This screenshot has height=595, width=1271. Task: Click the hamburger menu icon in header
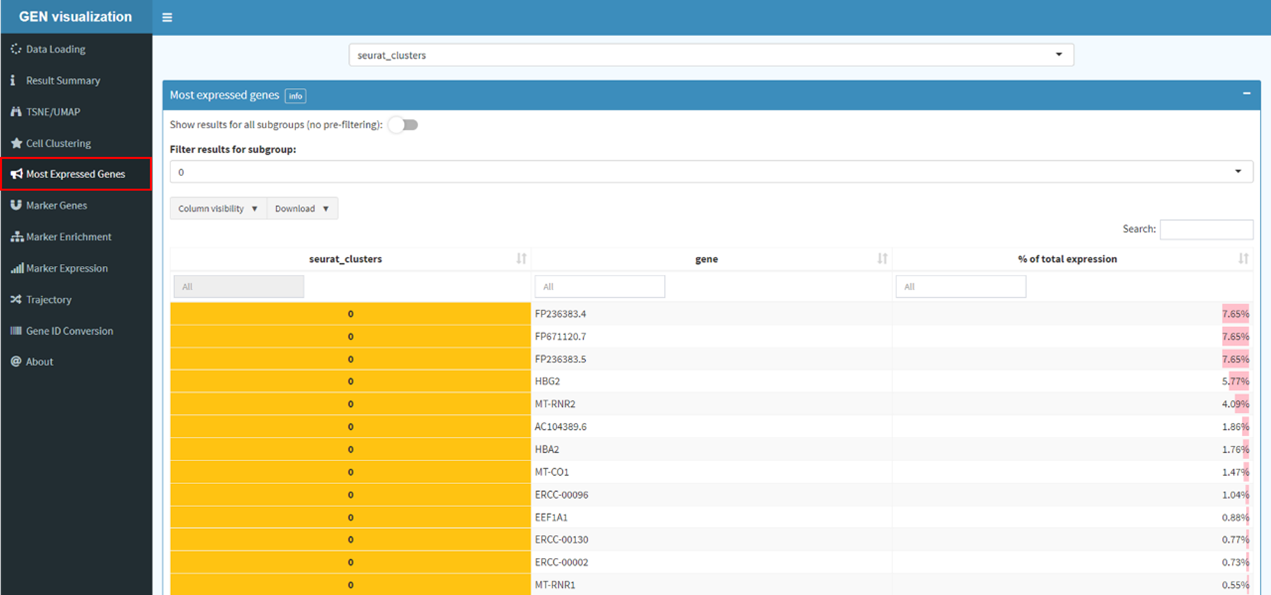click(167, 18)
